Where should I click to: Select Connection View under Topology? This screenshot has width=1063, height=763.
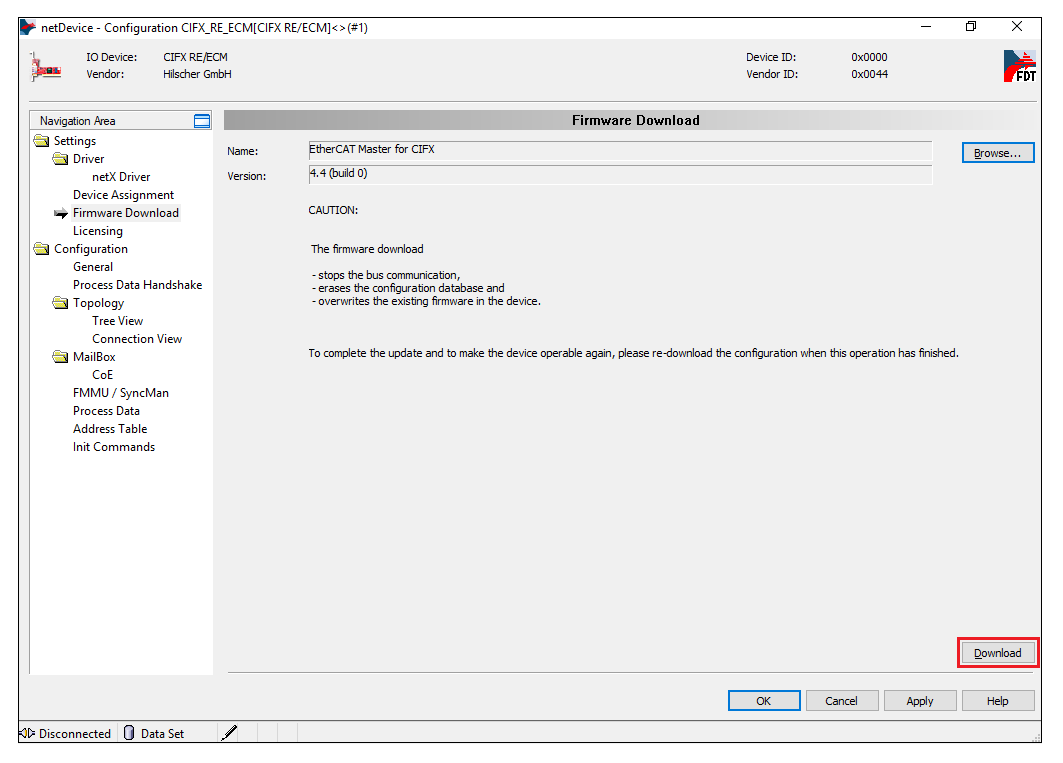[137, 339]
